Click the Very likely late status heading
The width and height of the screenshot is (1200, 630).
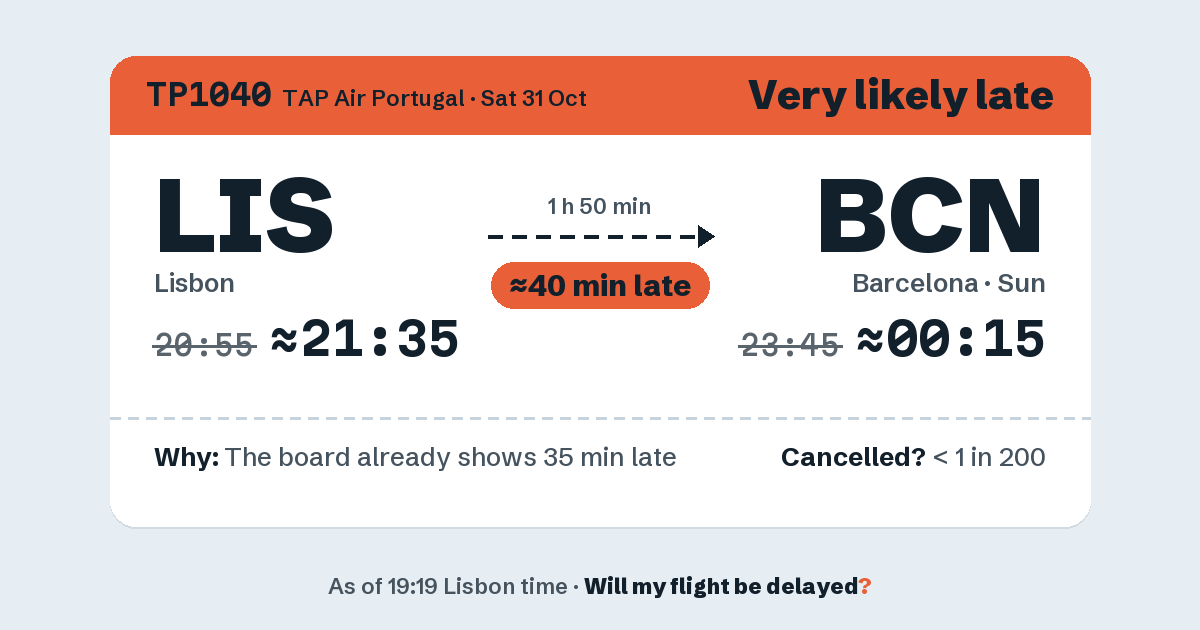point(900,95)
